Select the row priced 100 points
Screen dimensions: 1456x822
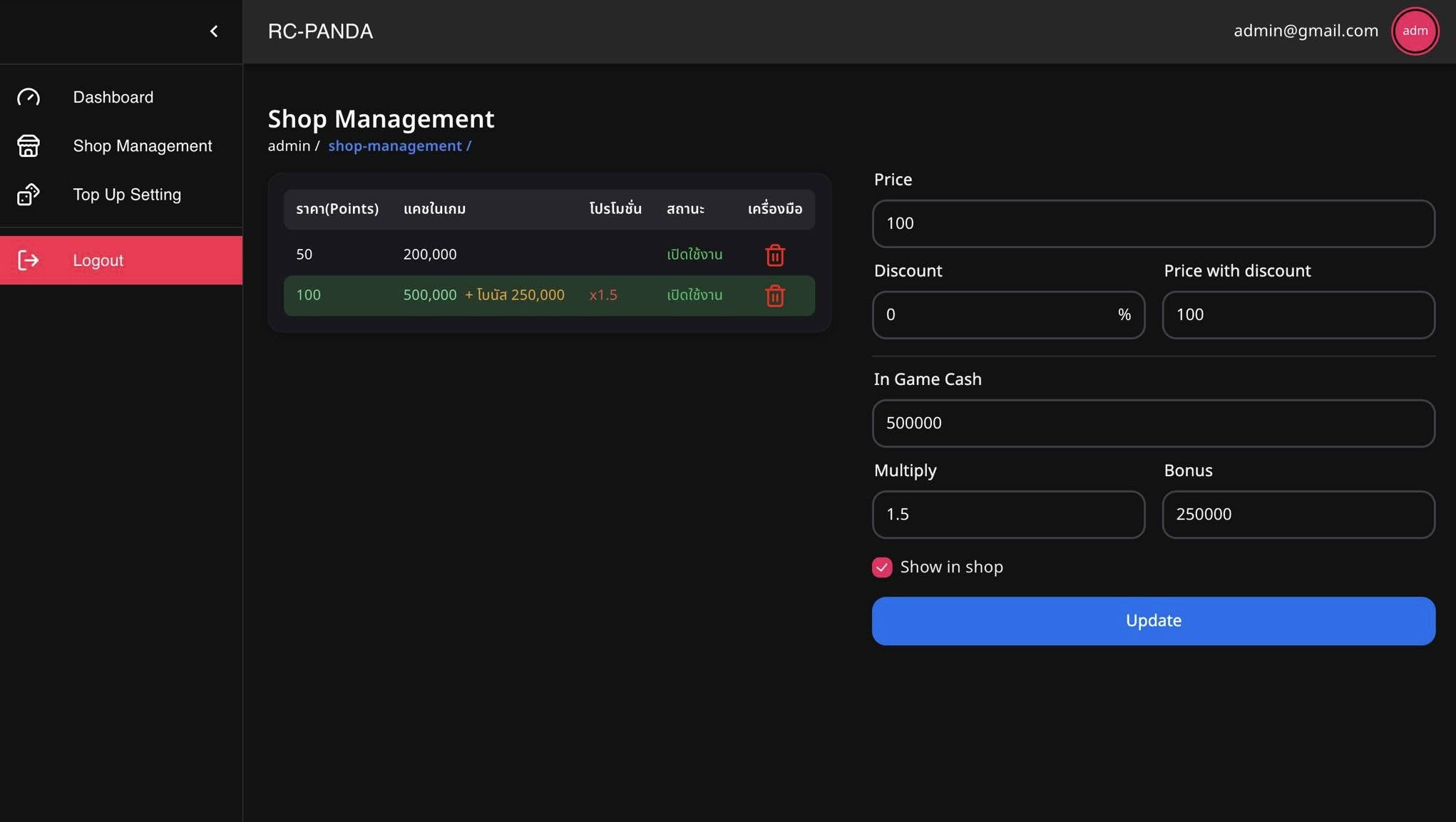[x=549, y=296]
